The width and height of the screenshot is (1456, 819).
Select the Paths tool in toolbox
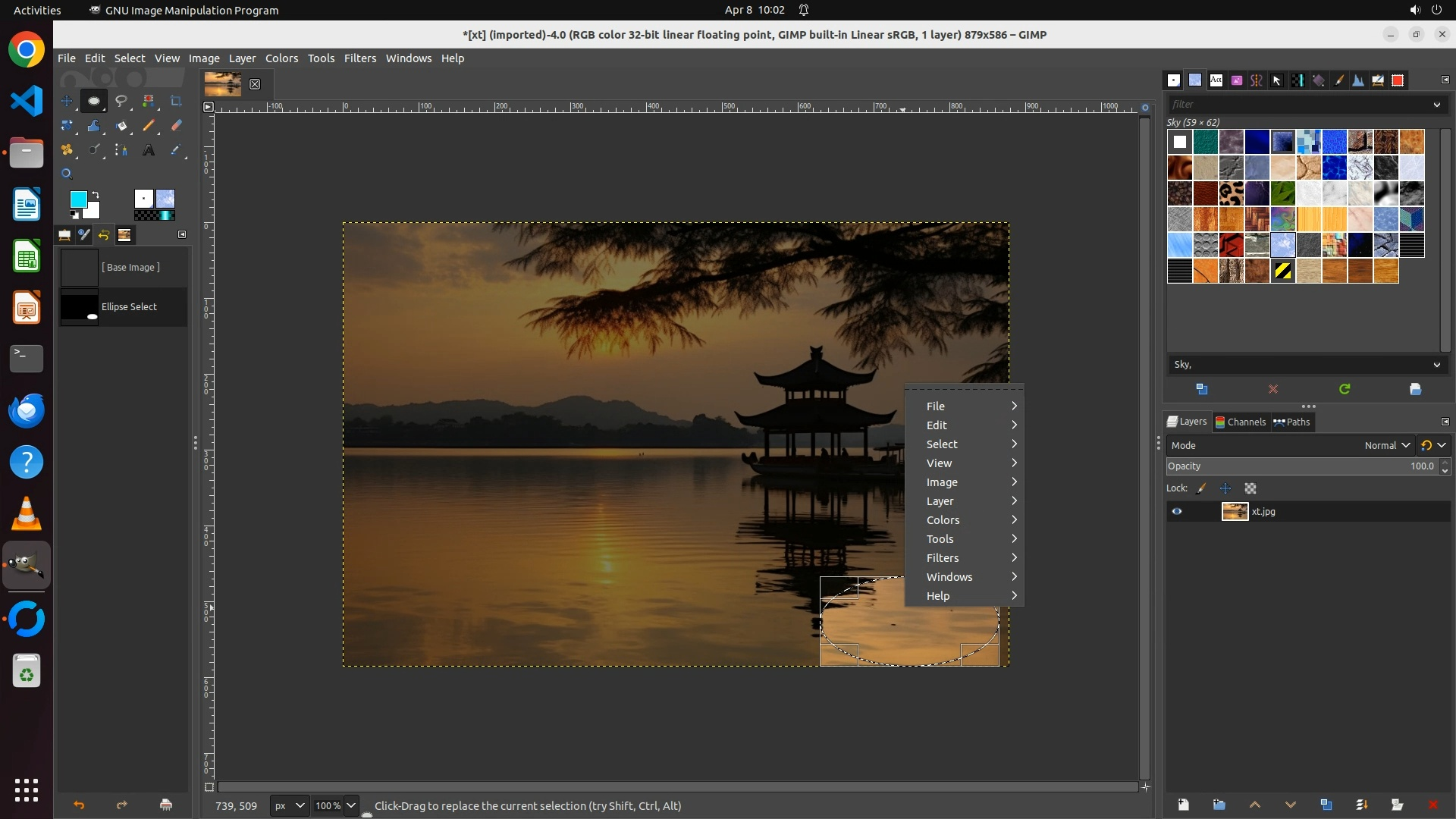click(x=121, y=150)
